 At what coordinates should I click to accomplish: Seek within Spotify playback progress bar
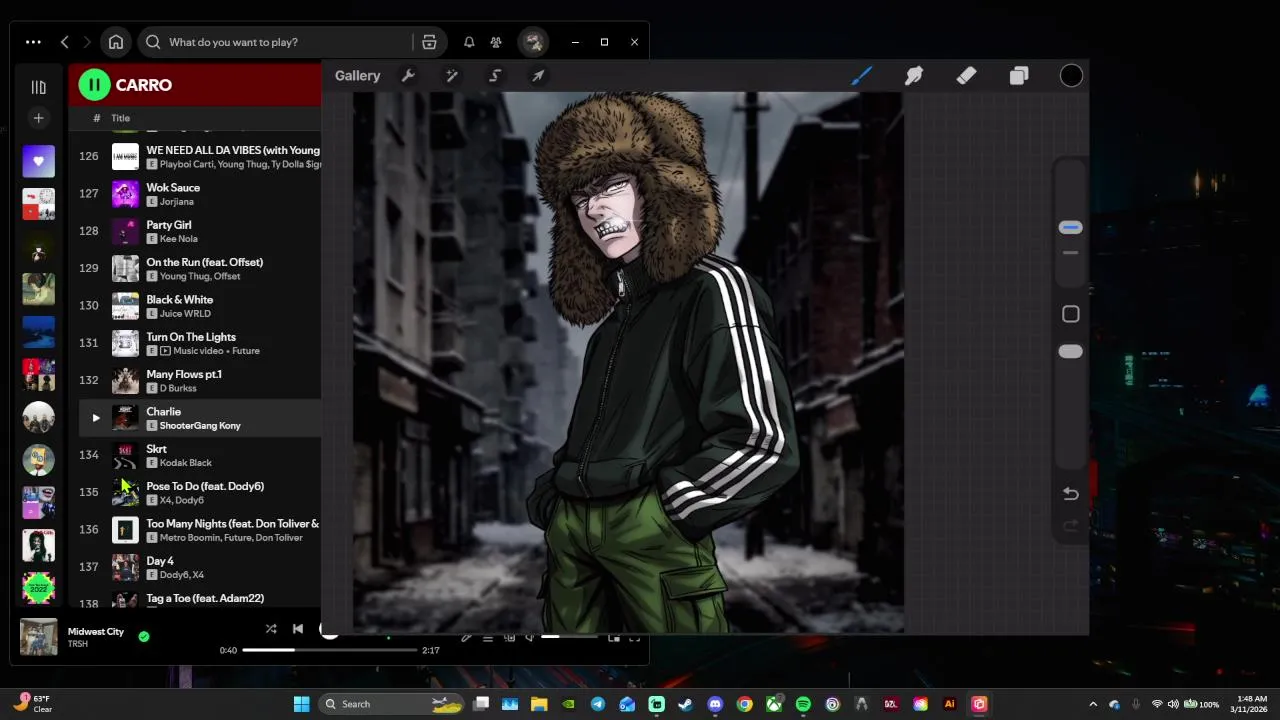(329, 650)
